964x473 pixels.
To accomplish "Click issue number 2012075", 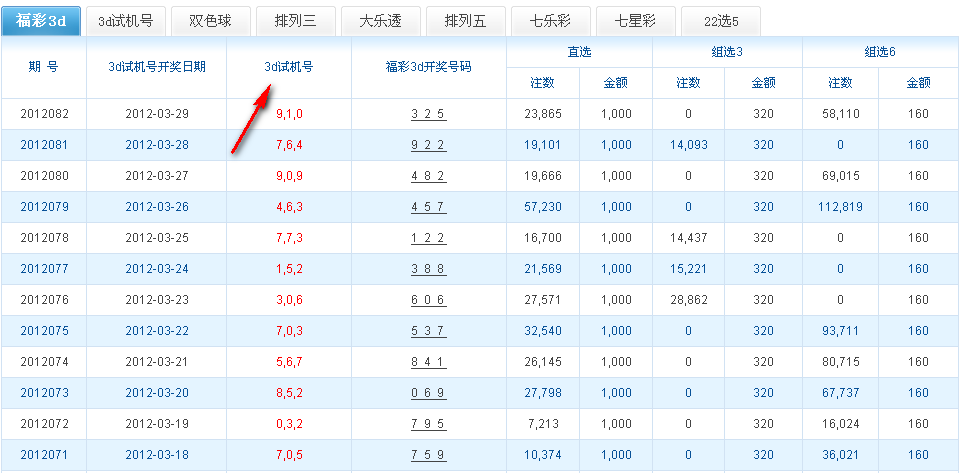I will pos(44,331).
